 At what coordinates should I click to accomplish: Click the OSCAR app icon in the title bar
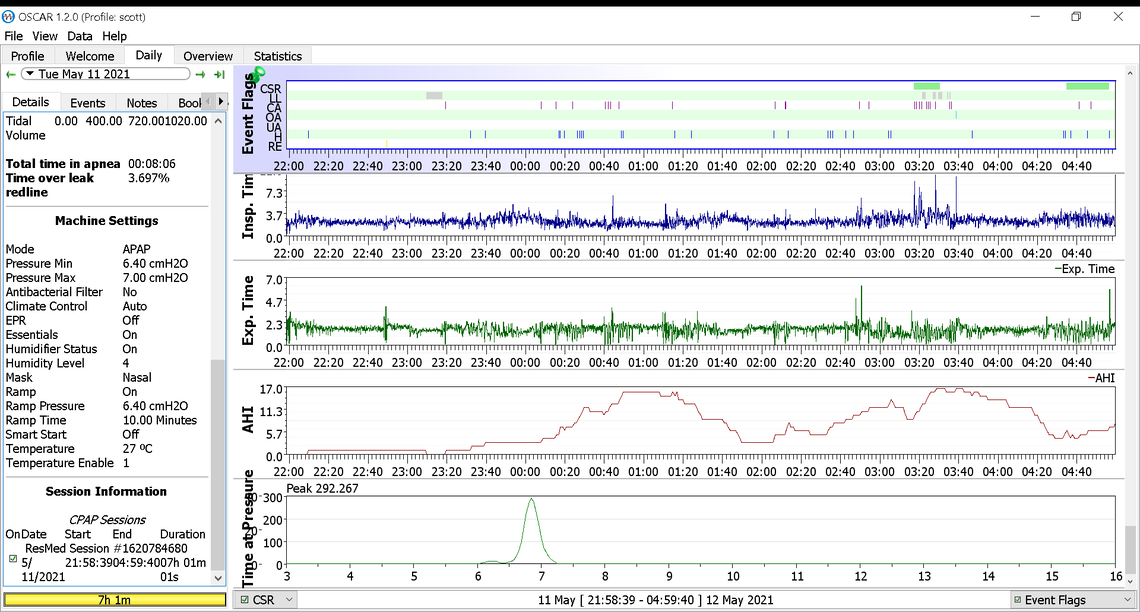tap(9, 17)
